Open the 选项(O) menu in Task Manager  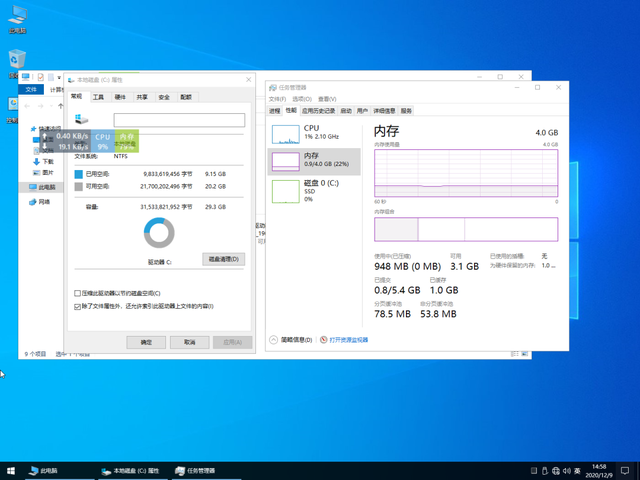coord(302,99)
